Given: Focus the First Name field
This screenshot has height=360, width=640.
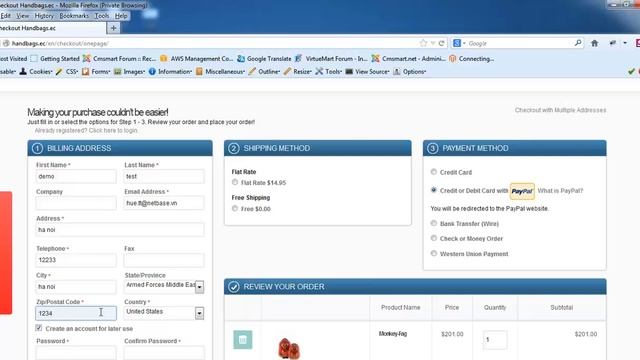Looking at the screenshot, I should point(76,176).
